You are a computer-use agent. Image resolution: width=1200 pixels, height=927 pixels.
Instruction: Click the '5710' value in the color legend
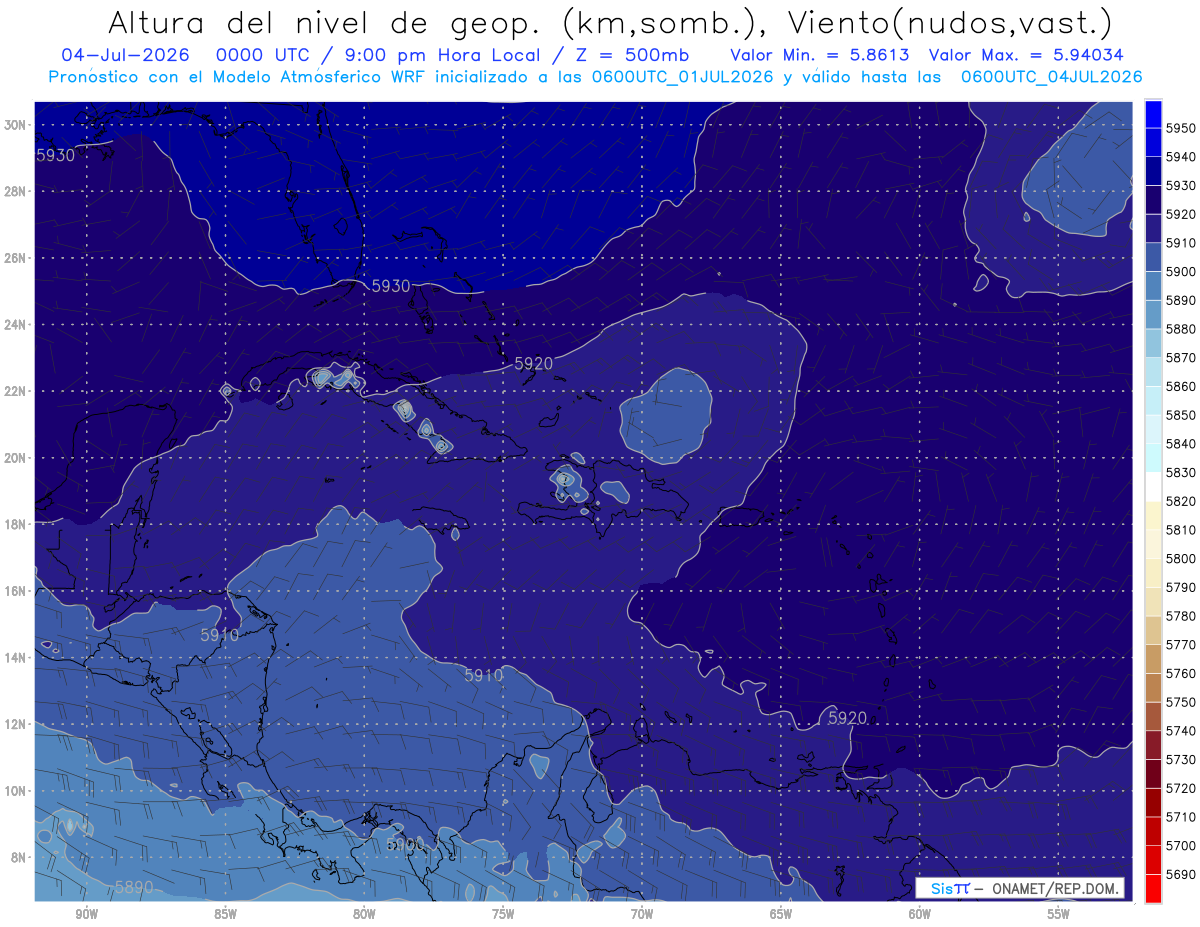(x=1181, y=817)
